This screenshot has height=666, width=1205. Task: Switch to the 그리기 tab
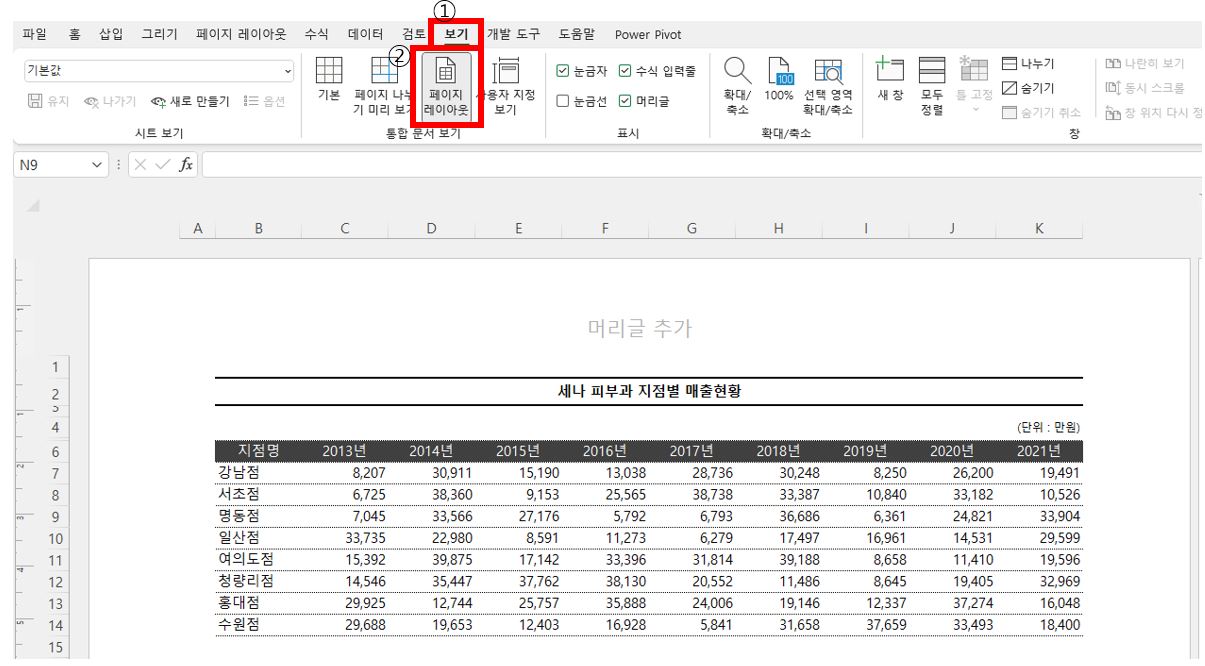click(159, 34)
